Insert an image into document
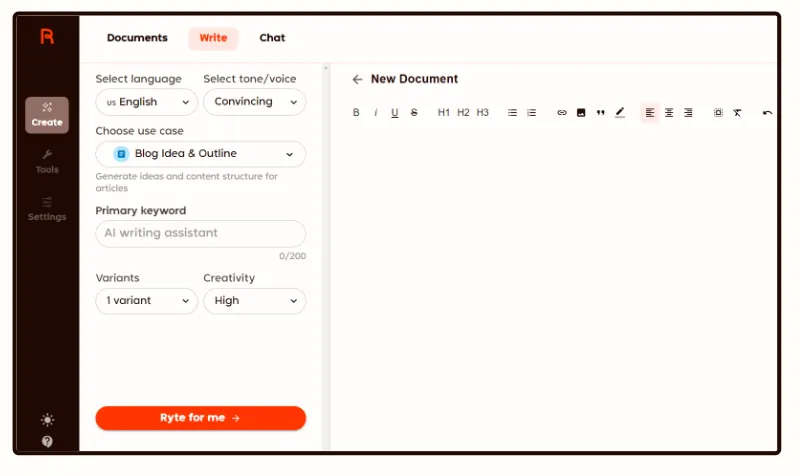 [x=581, y=113]
